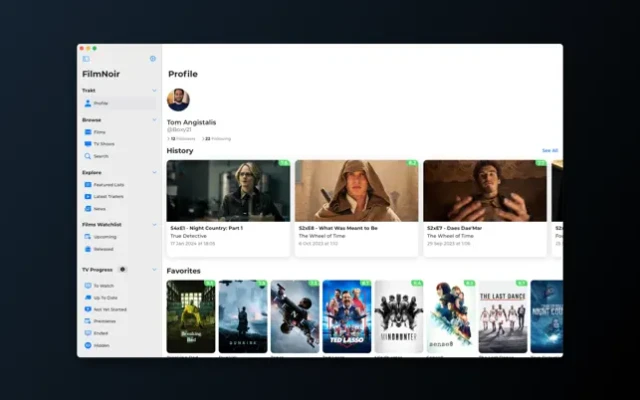Image resolution: width=640 pixels, height=400 pixels.
Task: Open the Following count link
Action: [x=217, y=139]
